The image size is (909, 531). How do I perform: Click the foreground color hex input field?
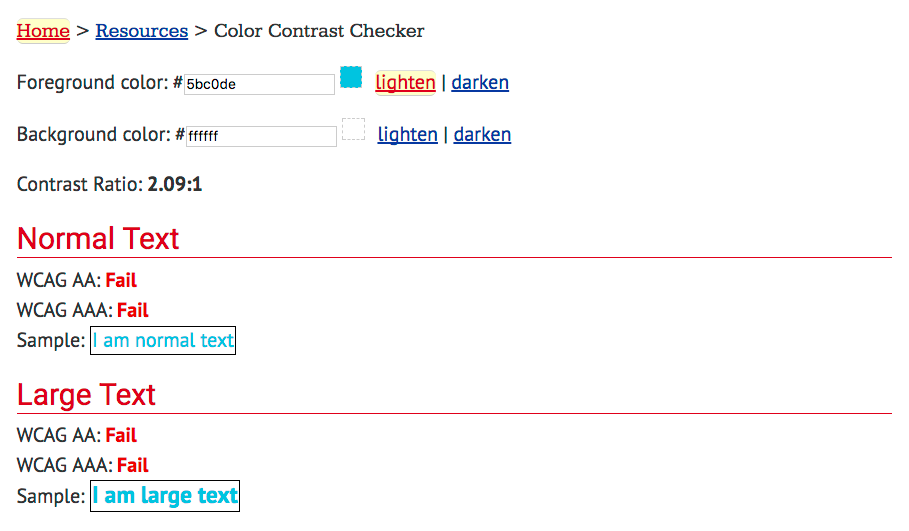pyautogui.click(x=260, y=84)
